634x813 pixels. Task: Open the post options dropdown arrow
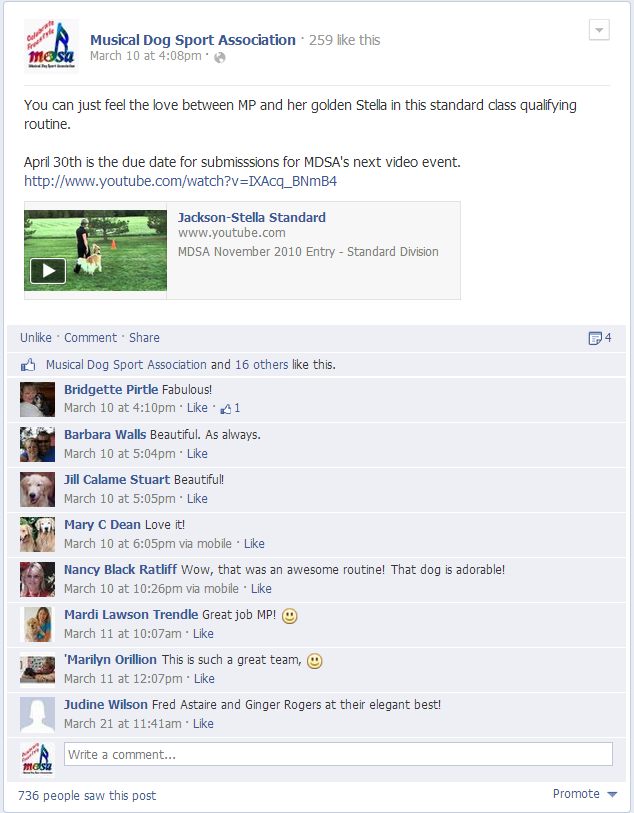click(x=599, y=30)
